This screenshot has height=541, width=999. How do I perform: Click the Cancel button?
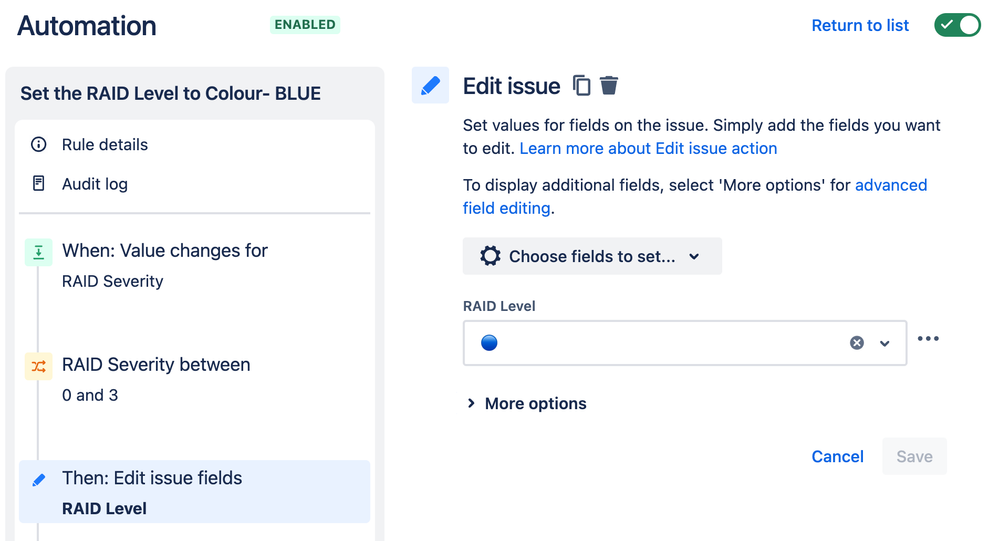coord(837,456)
